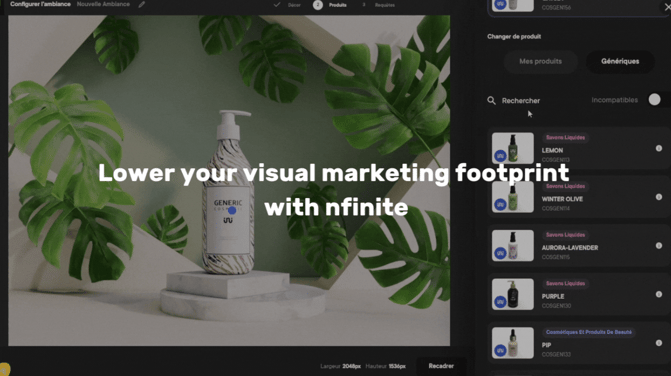
Task: Click the AURORA-LAVENDER product name
Action: (570, 248)
